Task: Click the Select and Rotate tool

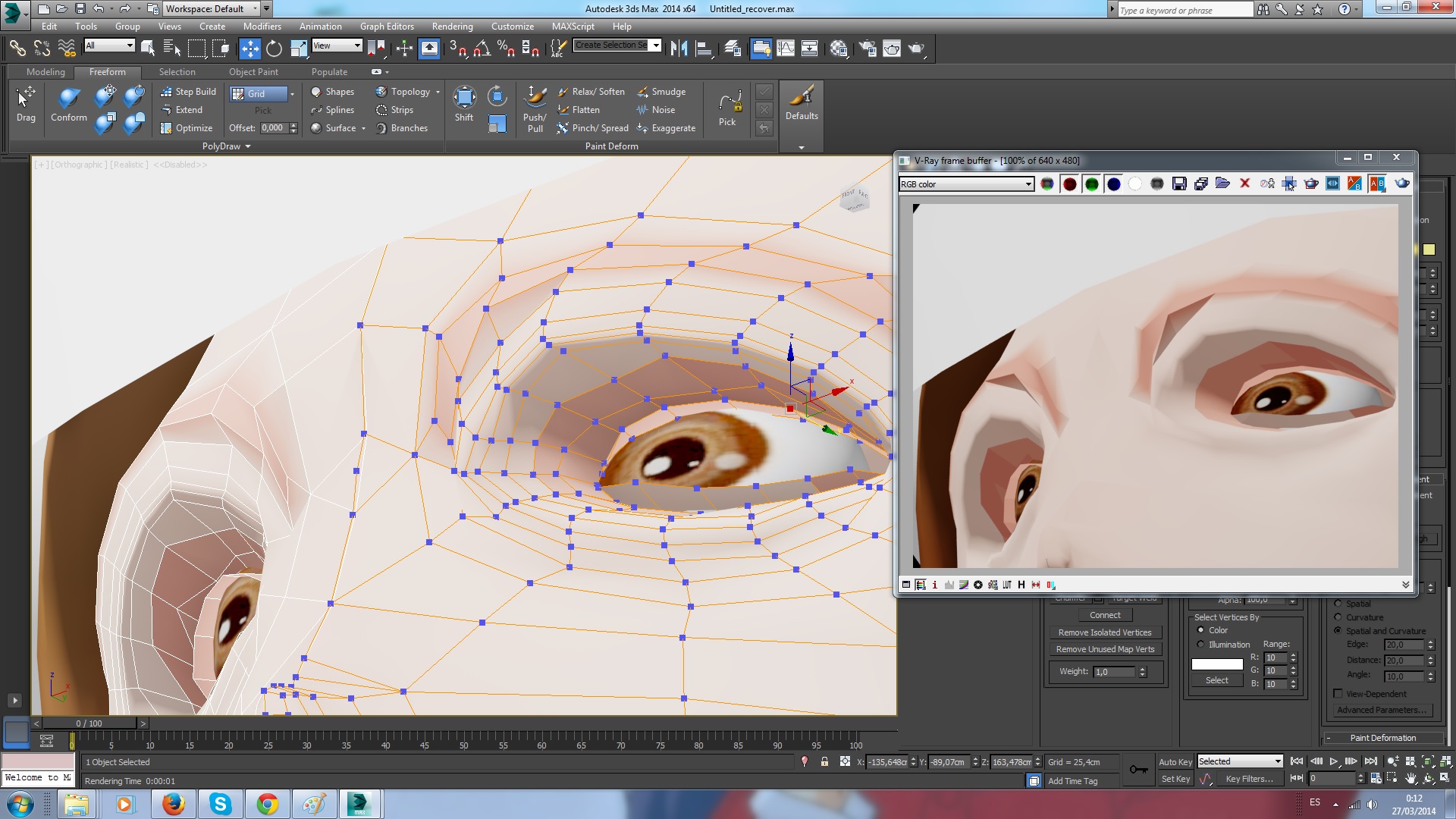Action: [274, 49]
